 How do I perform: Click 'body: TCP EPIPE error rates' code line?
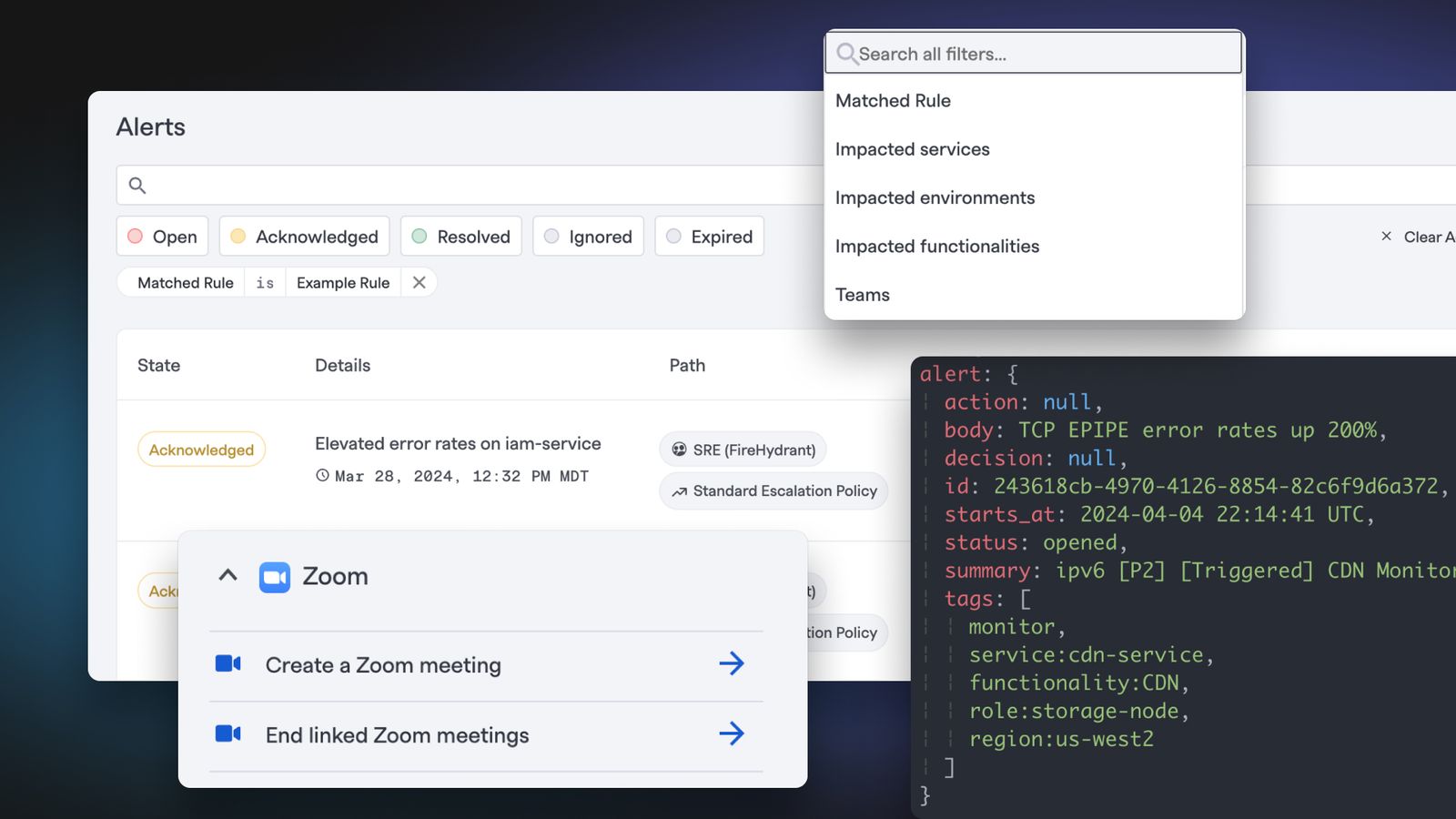1165,430
